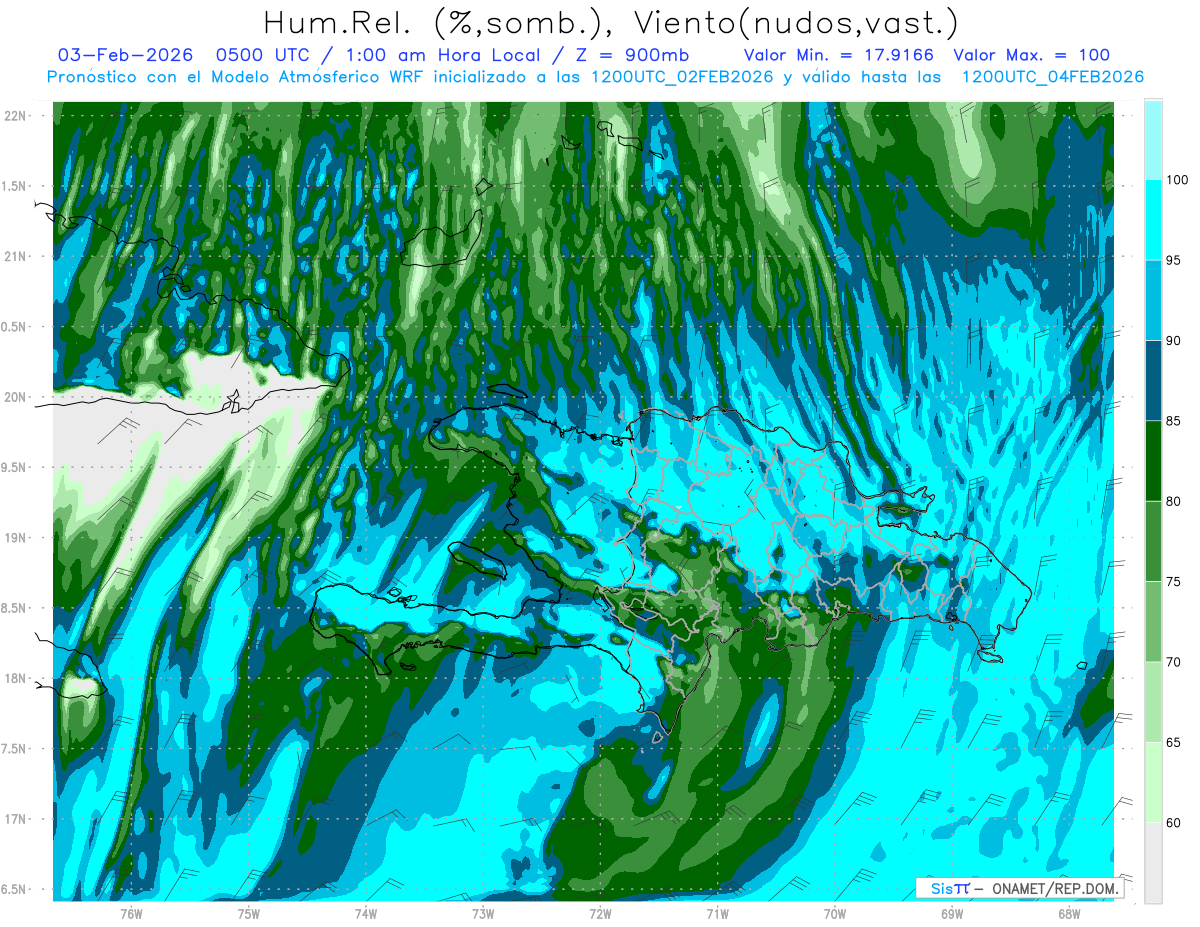Click the 'Valor Max. = 100' text
This screenshot has height=927, width=1200.
tap(1032, 55)
